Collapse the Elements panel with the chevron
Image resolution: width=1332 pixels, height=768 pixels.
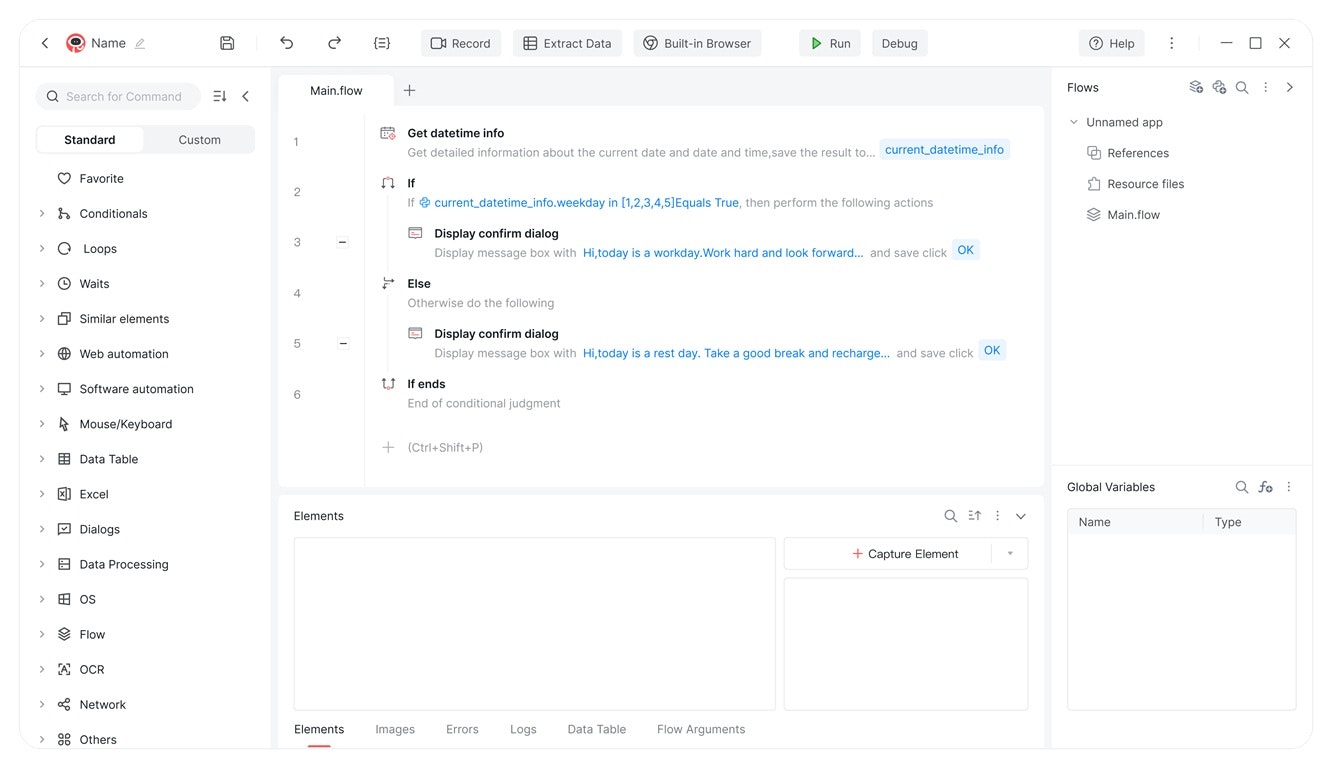click(x=1020, y=516)
